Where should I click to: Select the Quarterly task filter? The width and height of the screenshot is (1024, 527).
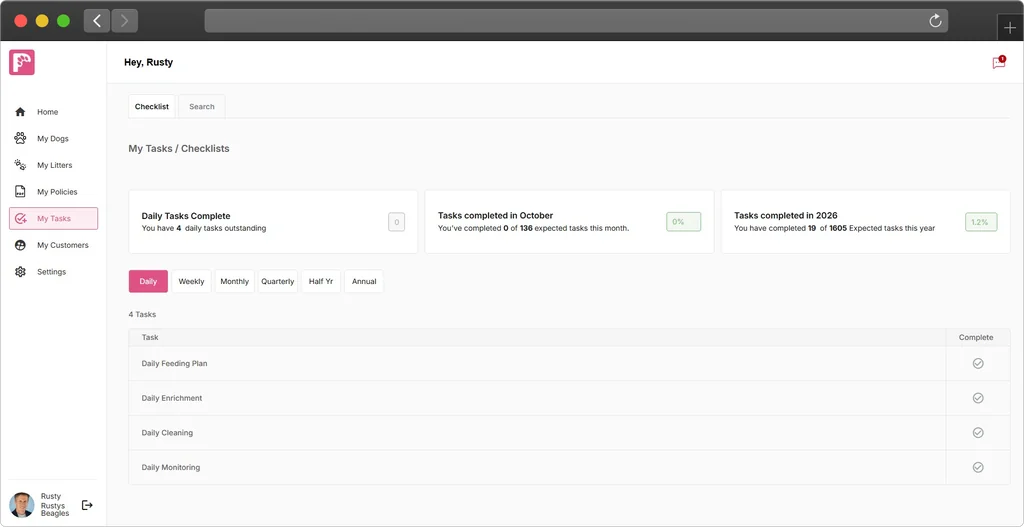point(278,281)
